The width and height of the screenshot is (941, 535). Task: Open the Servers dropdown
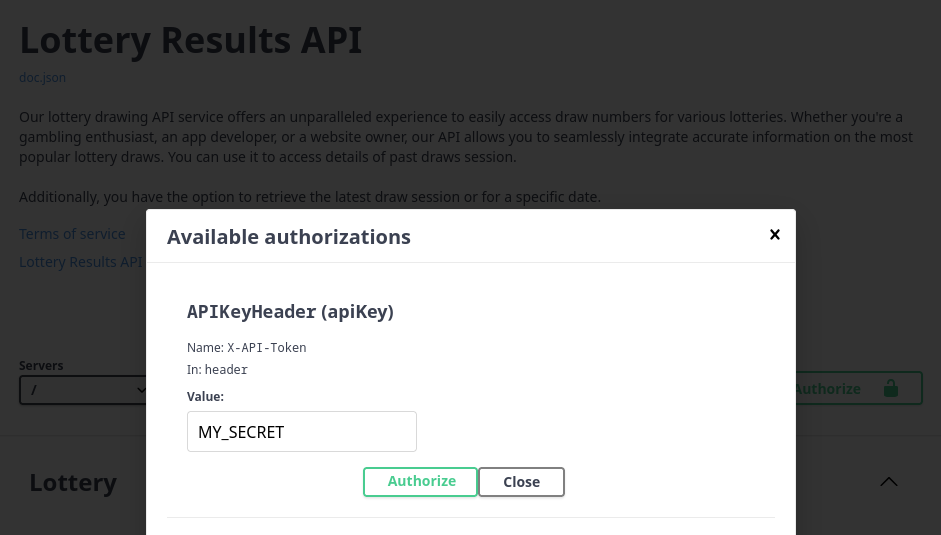pos(84,390)
